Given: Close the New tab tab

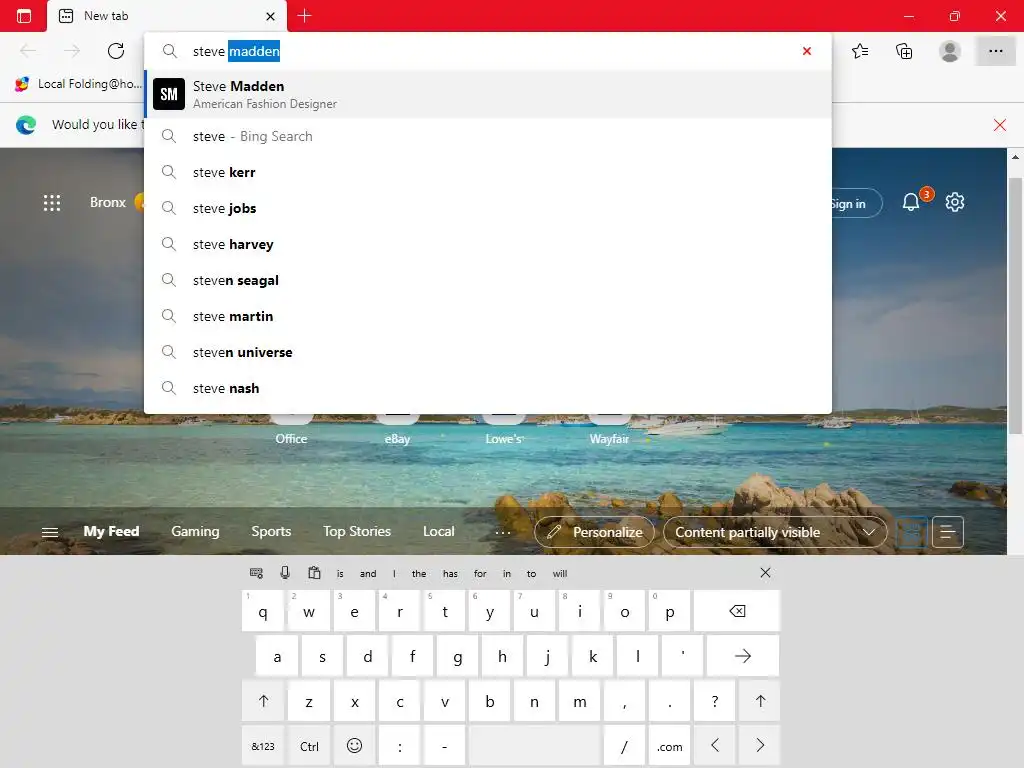Looking at the screenshot, I should click(270, 16).
